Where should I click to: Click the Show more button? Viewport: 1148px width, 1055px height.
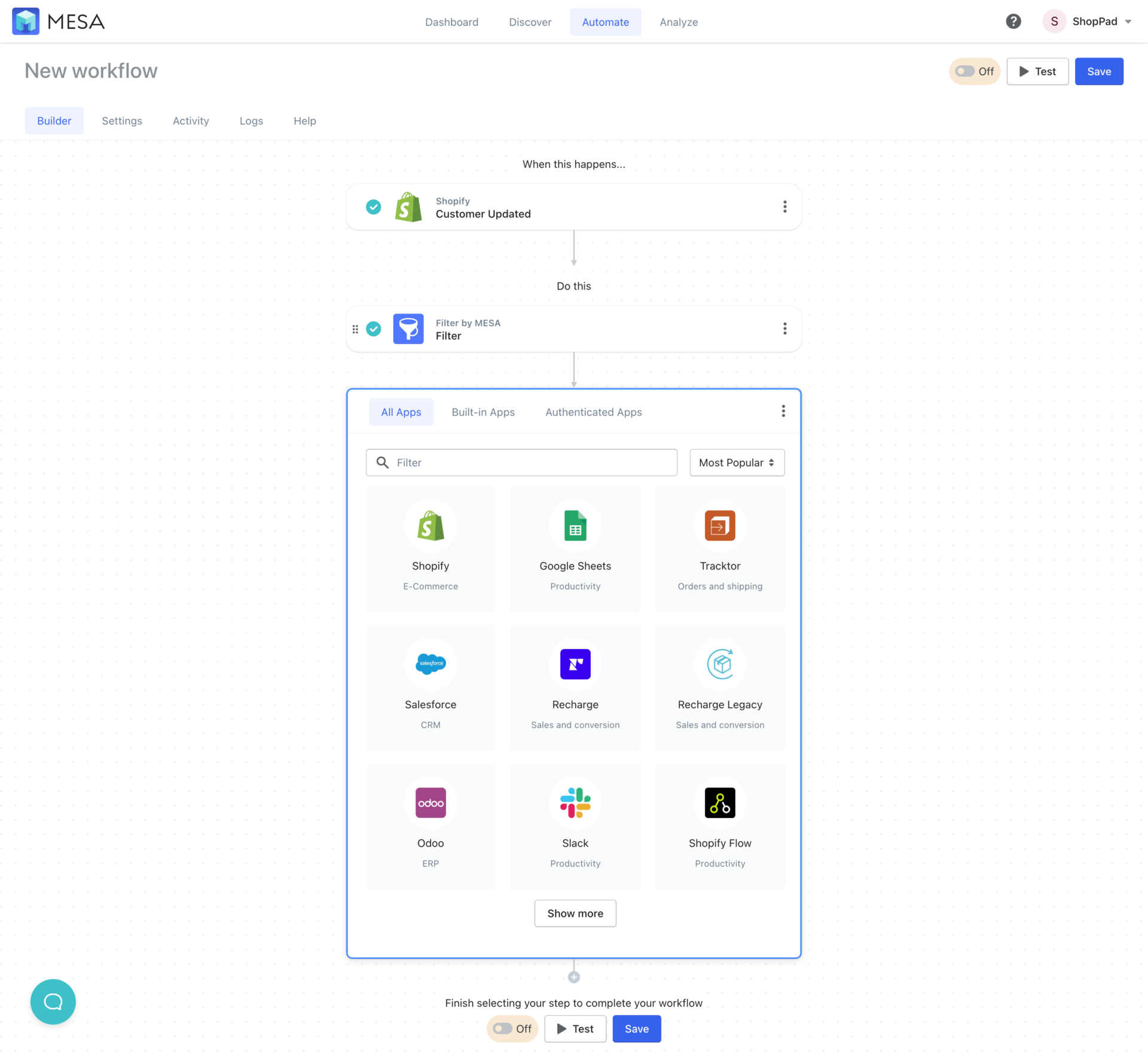coord(575,913)
